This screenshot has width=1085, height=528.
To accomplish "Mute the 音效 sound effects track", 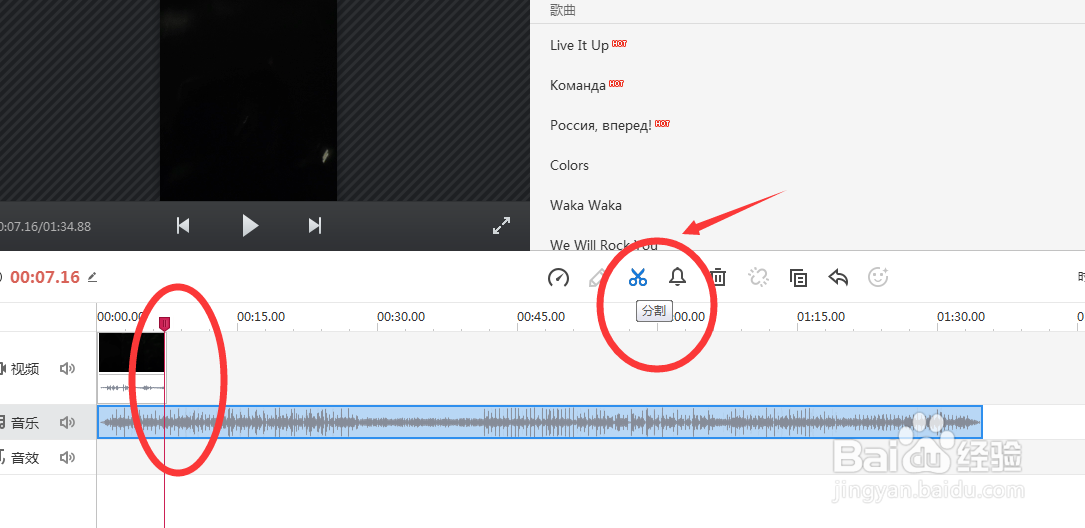I will [67, 457].
